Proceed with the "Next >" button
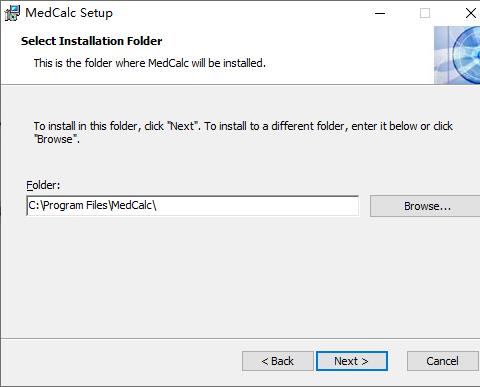This screenshot has width=480, height=387. 351,361
